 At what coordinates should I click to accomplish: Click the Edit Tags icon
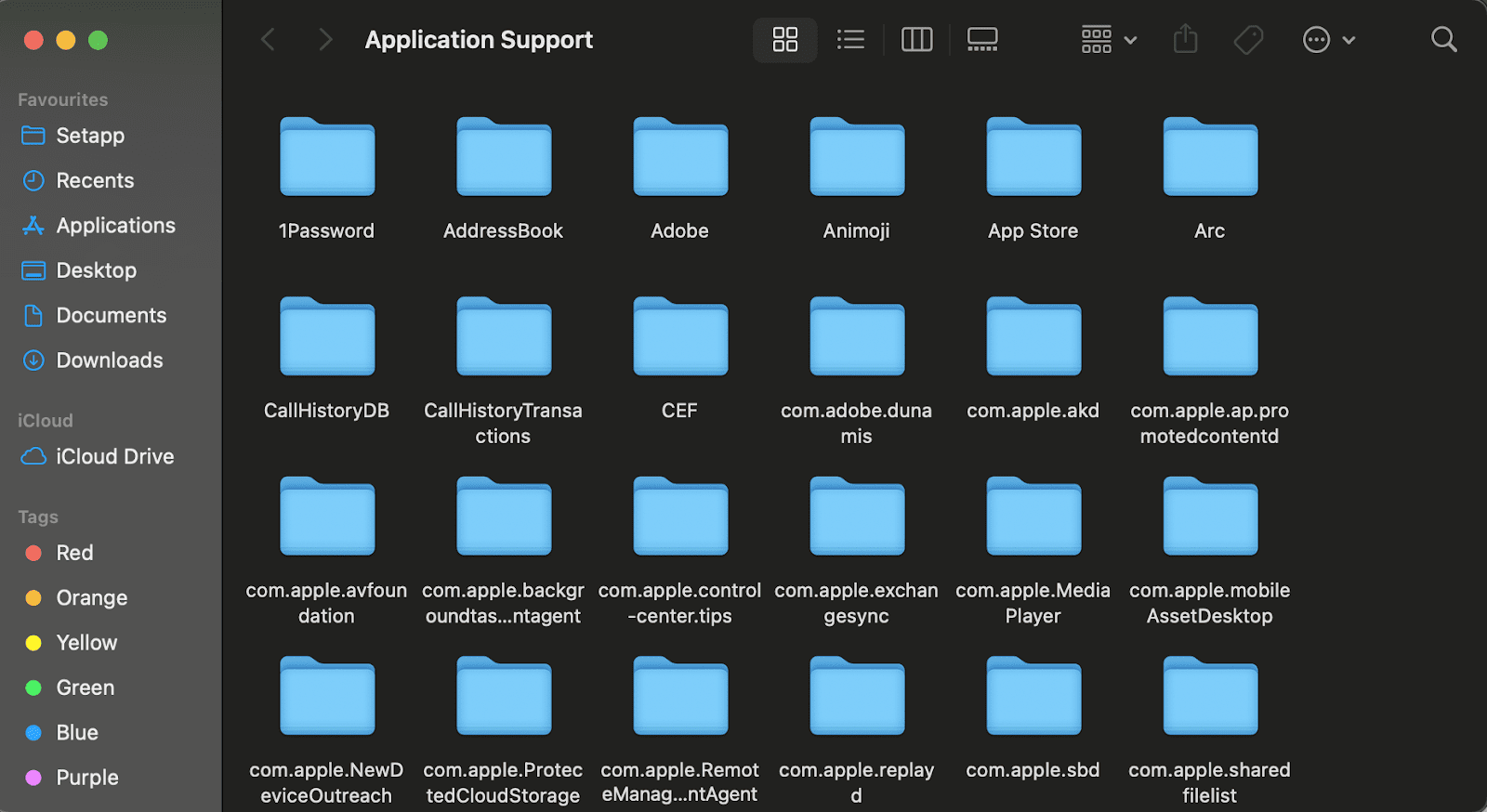click(x=1248, y=40)
